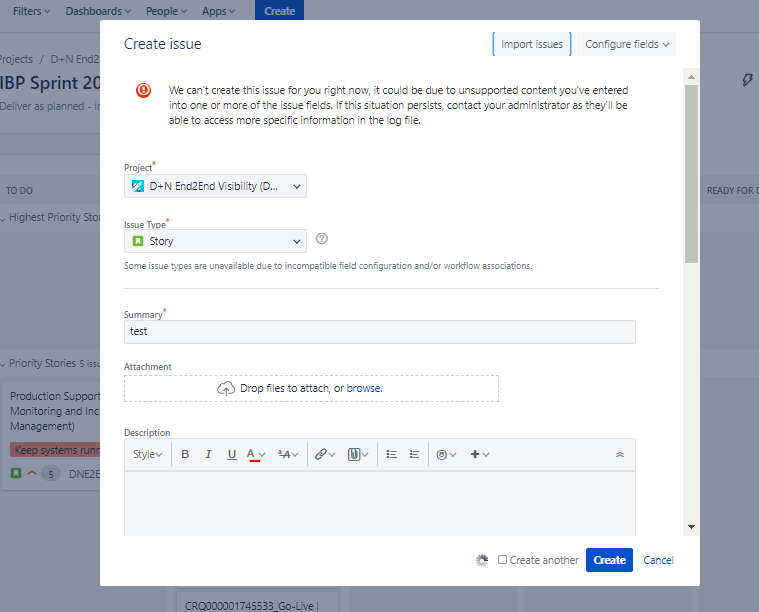Collapse the Priority Stories swimlane
The image size is (759, 612).
coord(3,364)
